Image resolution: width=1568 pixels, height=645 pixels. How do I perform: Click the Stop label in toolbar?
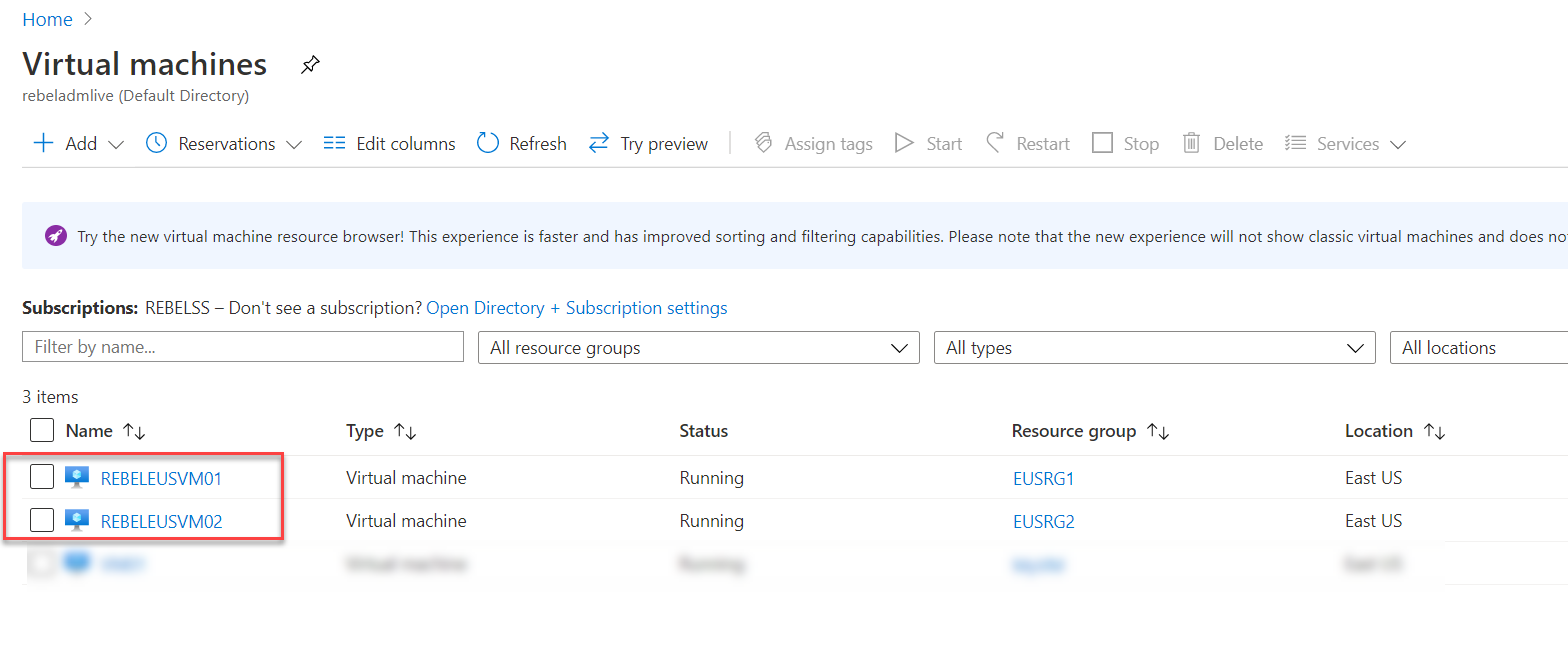pyautogui.click(x=1141, y=144)
